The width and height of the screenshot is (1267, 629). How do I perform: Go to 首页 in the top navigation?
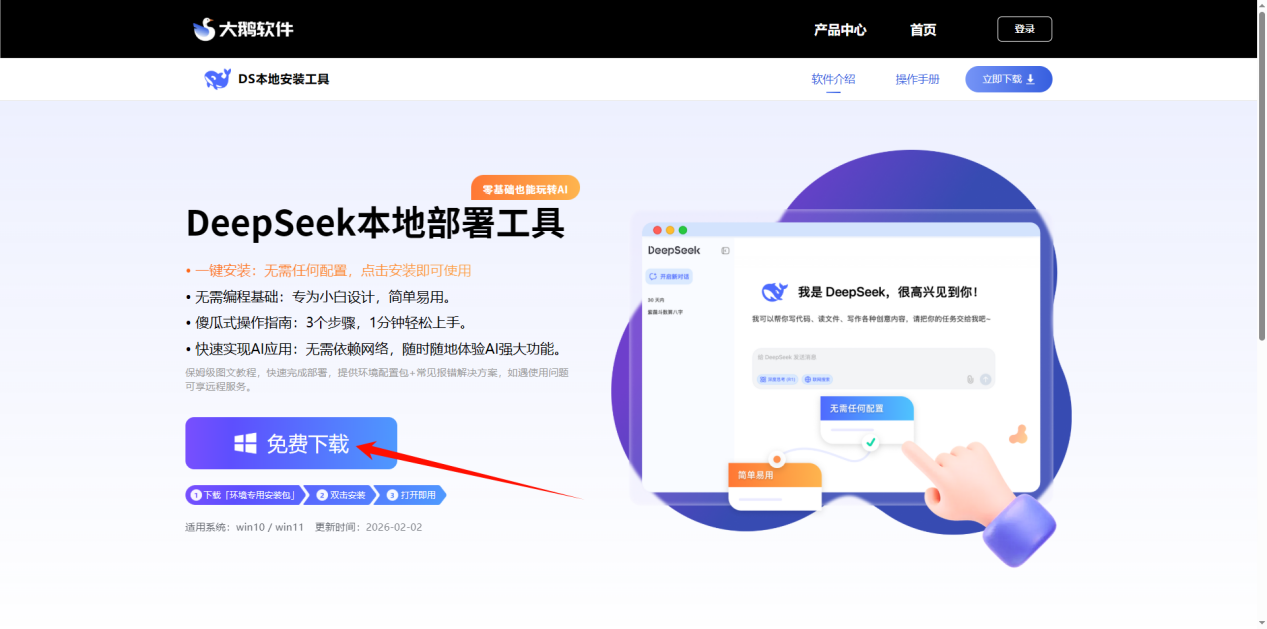click(922, 29)
